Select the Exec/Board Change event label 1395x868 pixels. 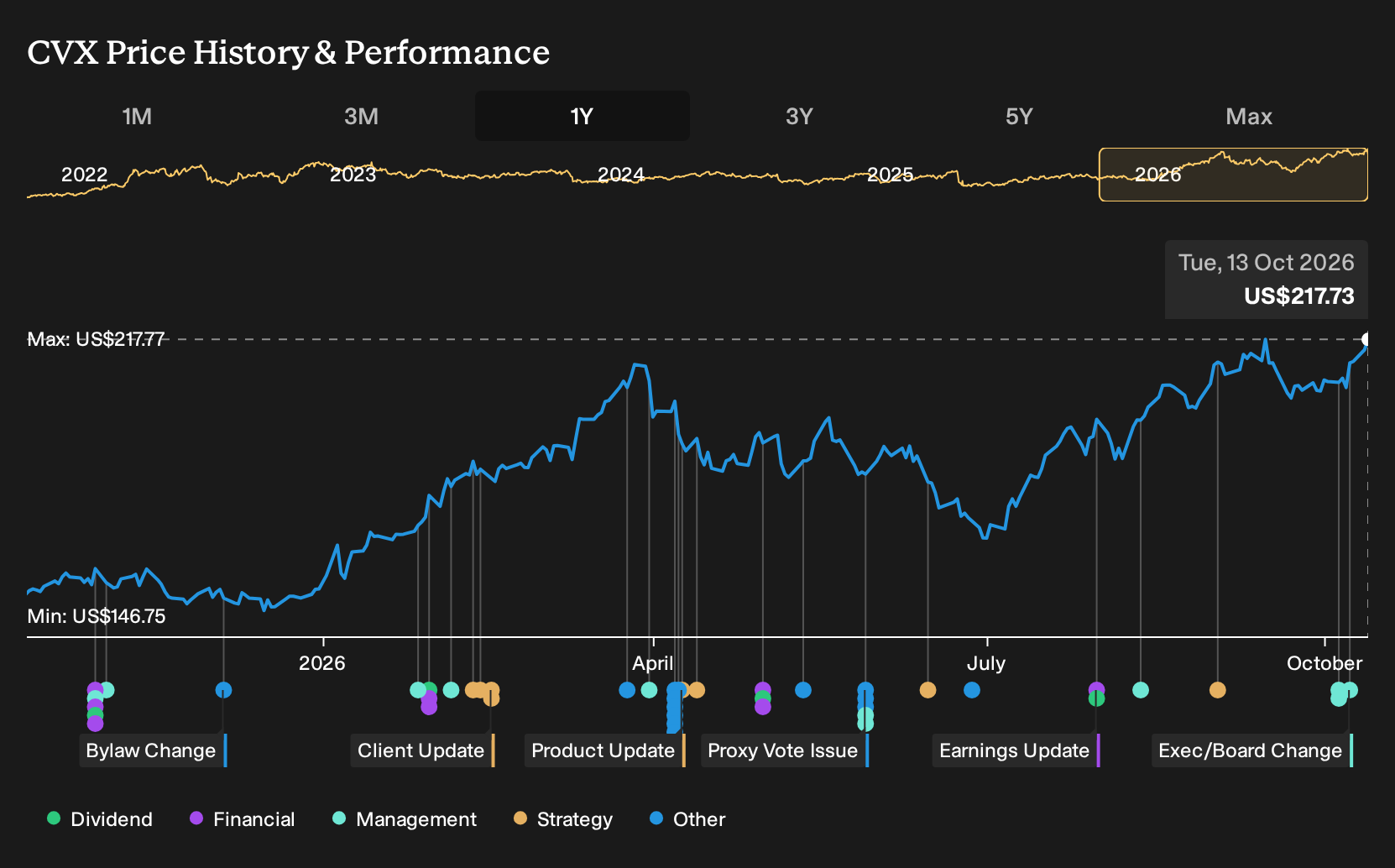pos(1252,750)
